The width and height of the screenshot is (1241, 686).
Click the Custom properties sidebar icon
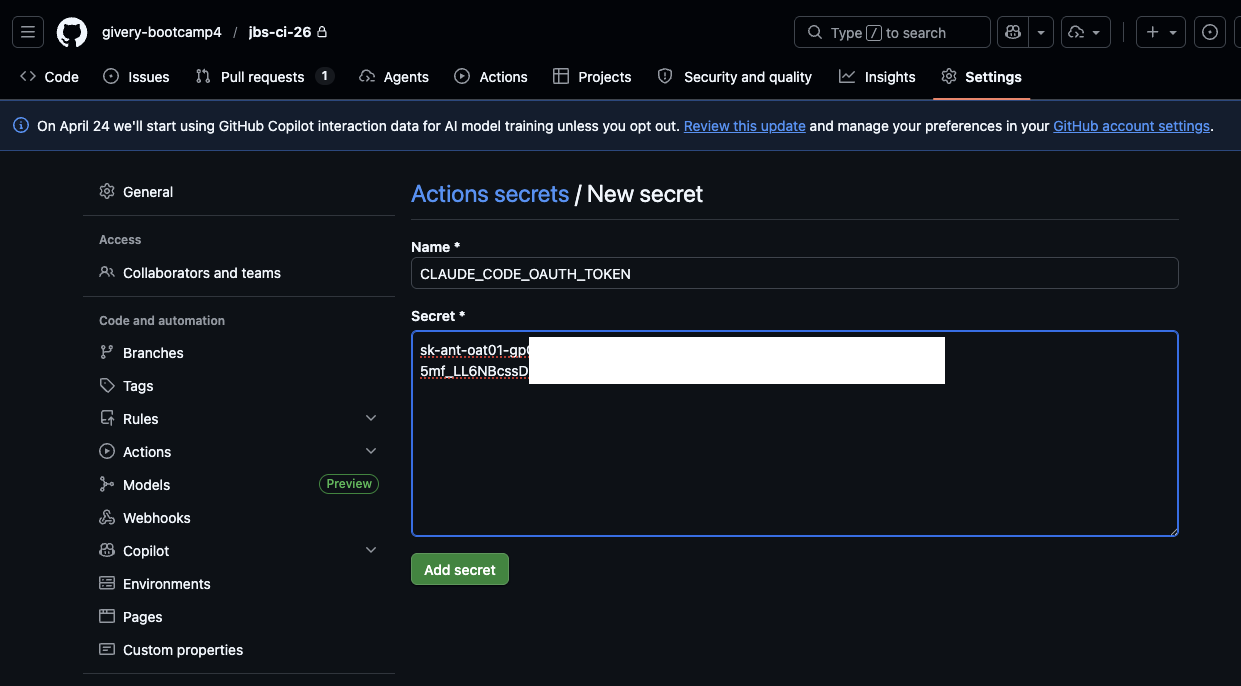pos(107,649)
